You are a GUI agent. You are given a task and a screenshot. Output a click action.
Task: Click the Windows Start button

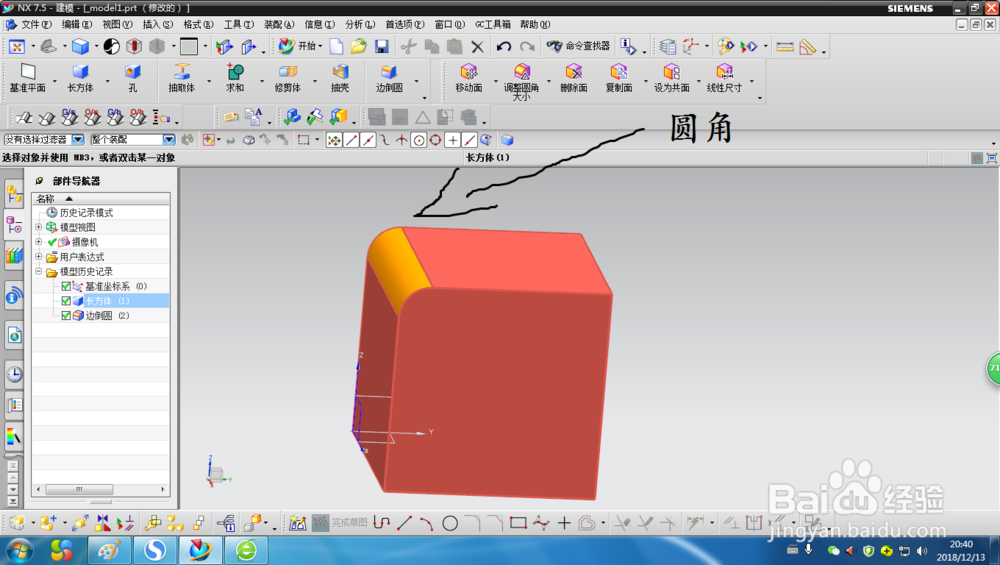(x=18, y=550)
